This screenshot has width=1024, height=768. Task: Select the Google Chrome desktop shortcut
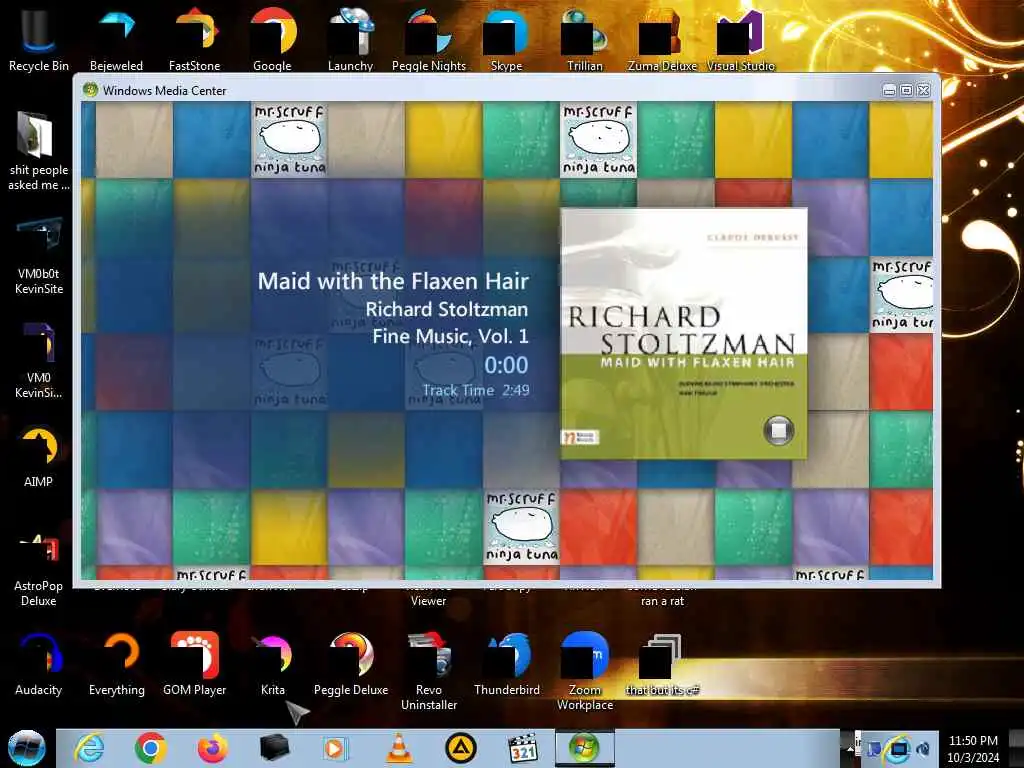pos(272,39)
